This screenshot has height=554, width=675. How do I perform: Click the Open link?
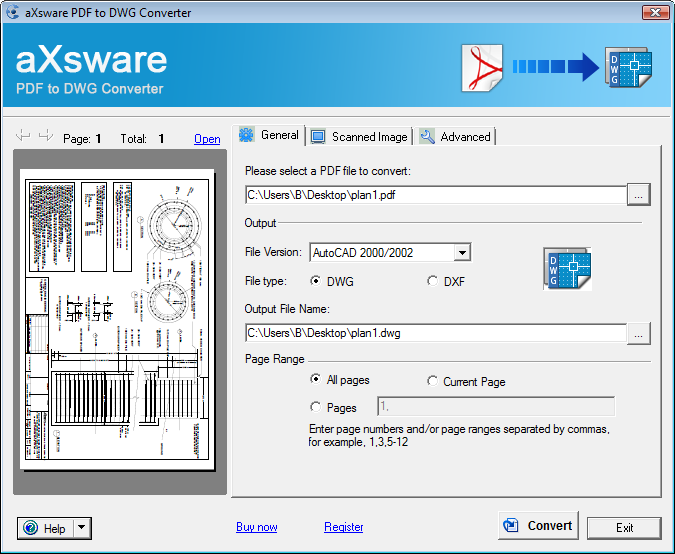click(x=207, y=139)
